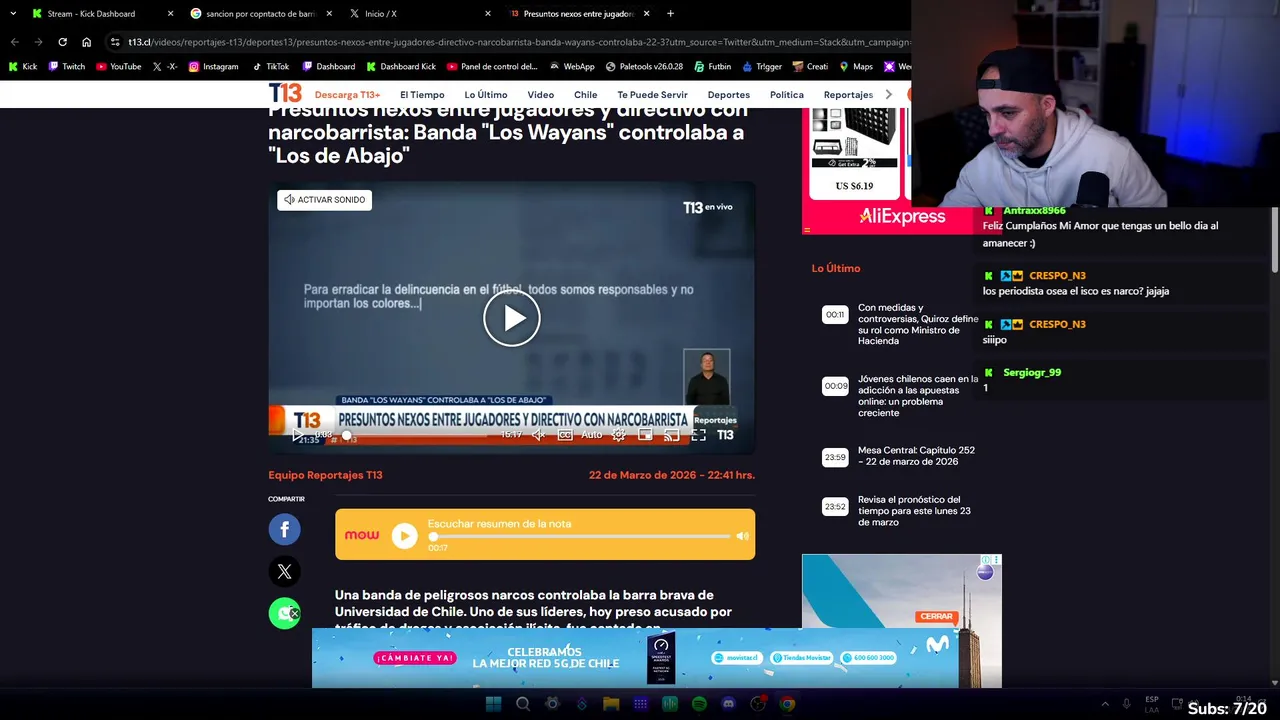Play the audio summary of the article
Image resolution: width=1280 pixels, height=720 pixels.
click(x=404, y=535)
